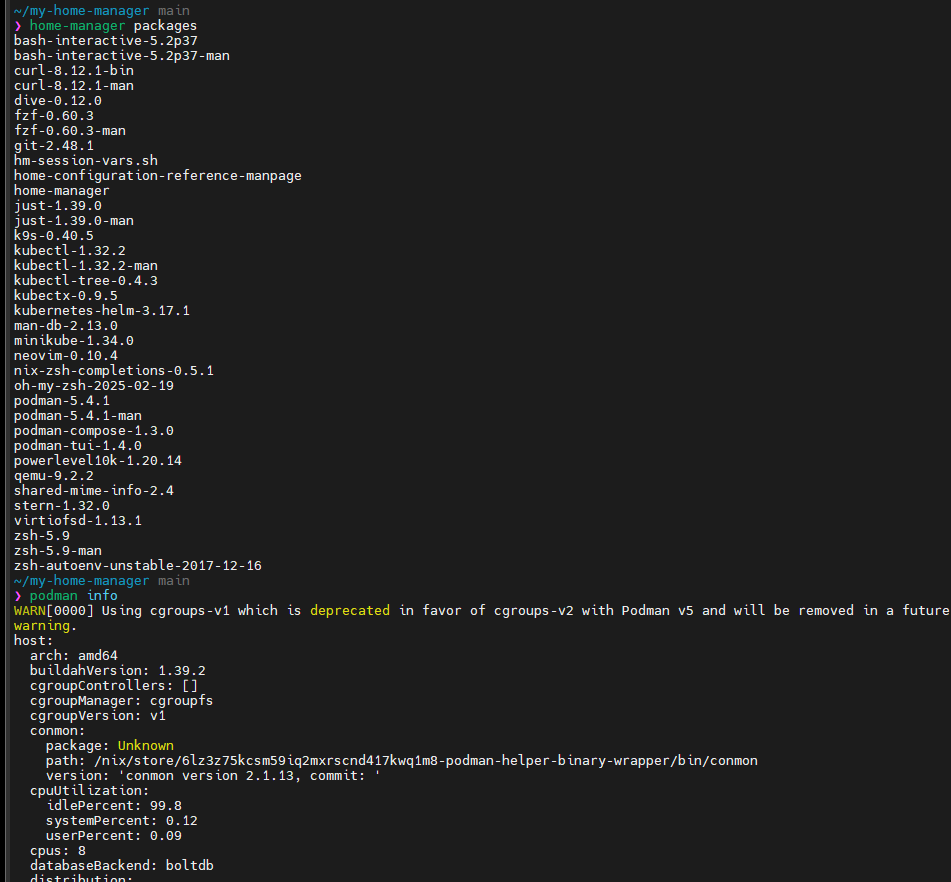This screenshot has height=882, width=951.
Task: Click the home-configuration-reference-manpage line
Action: pos(158,176)
